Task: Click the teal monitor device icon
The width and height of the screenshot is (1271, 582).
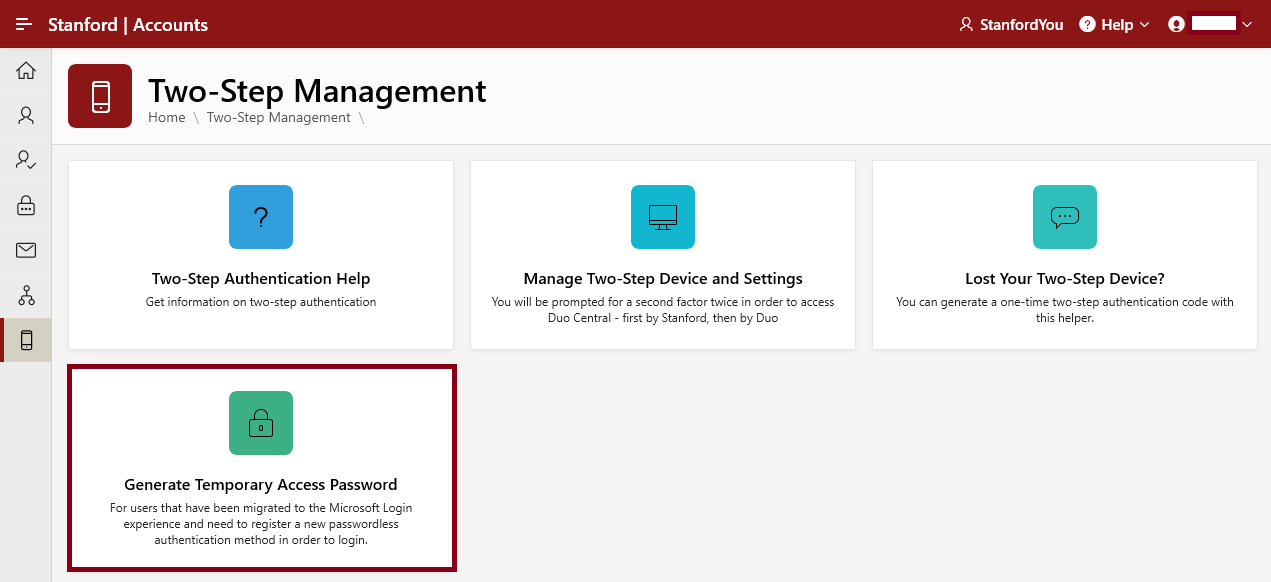Action: pos(663,217)
